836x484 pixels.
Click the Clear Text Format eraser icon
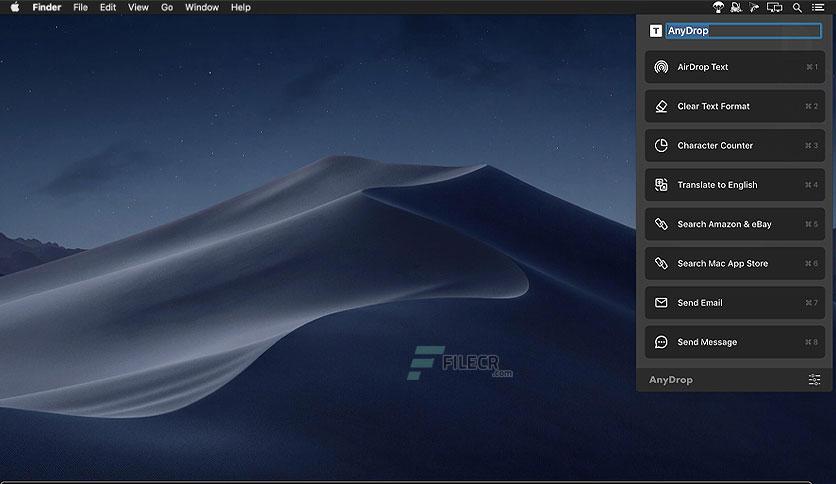pyautogui.click(x=661, y=106)
